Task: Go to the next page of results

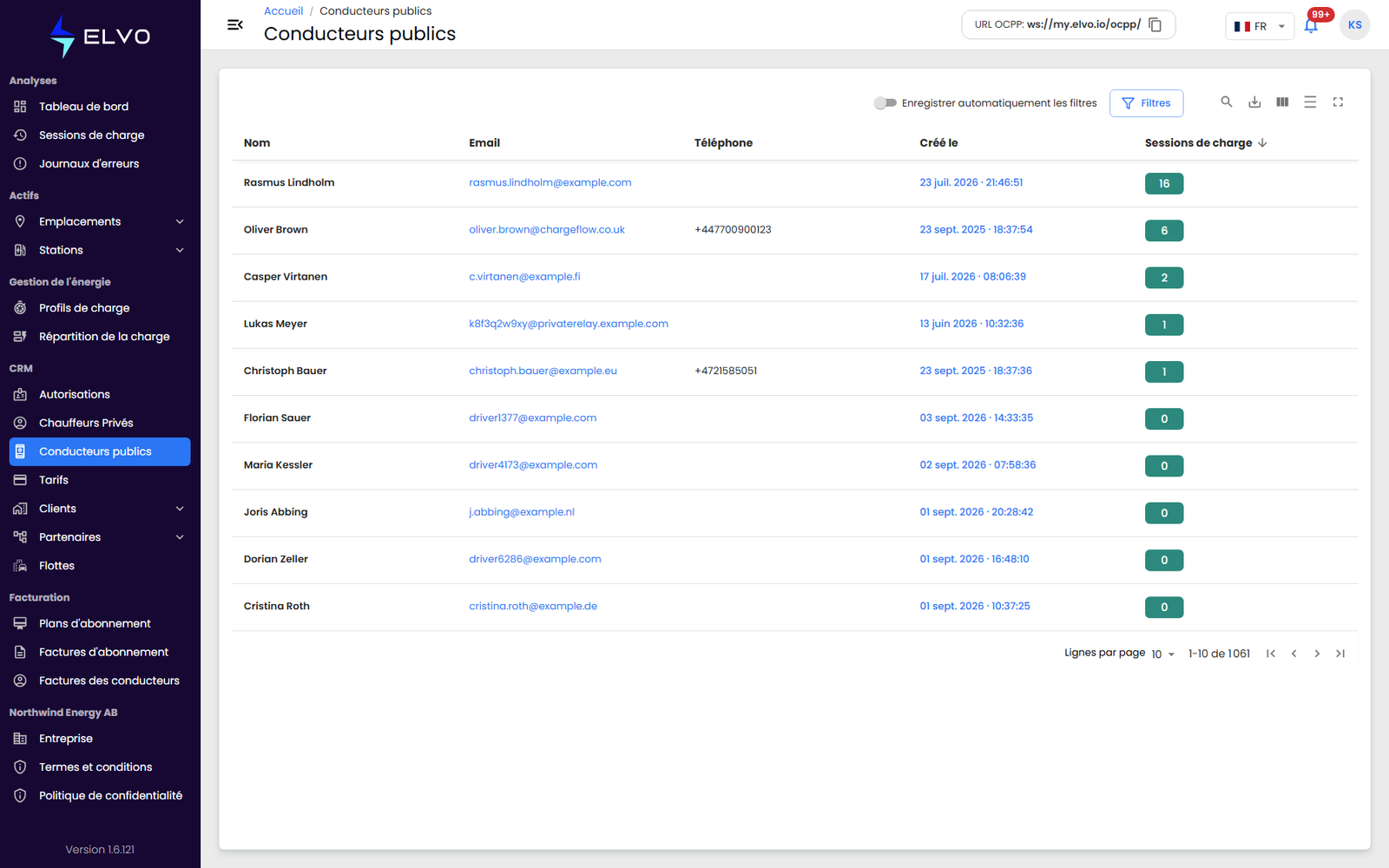Action: click(x=1317, y=654)
